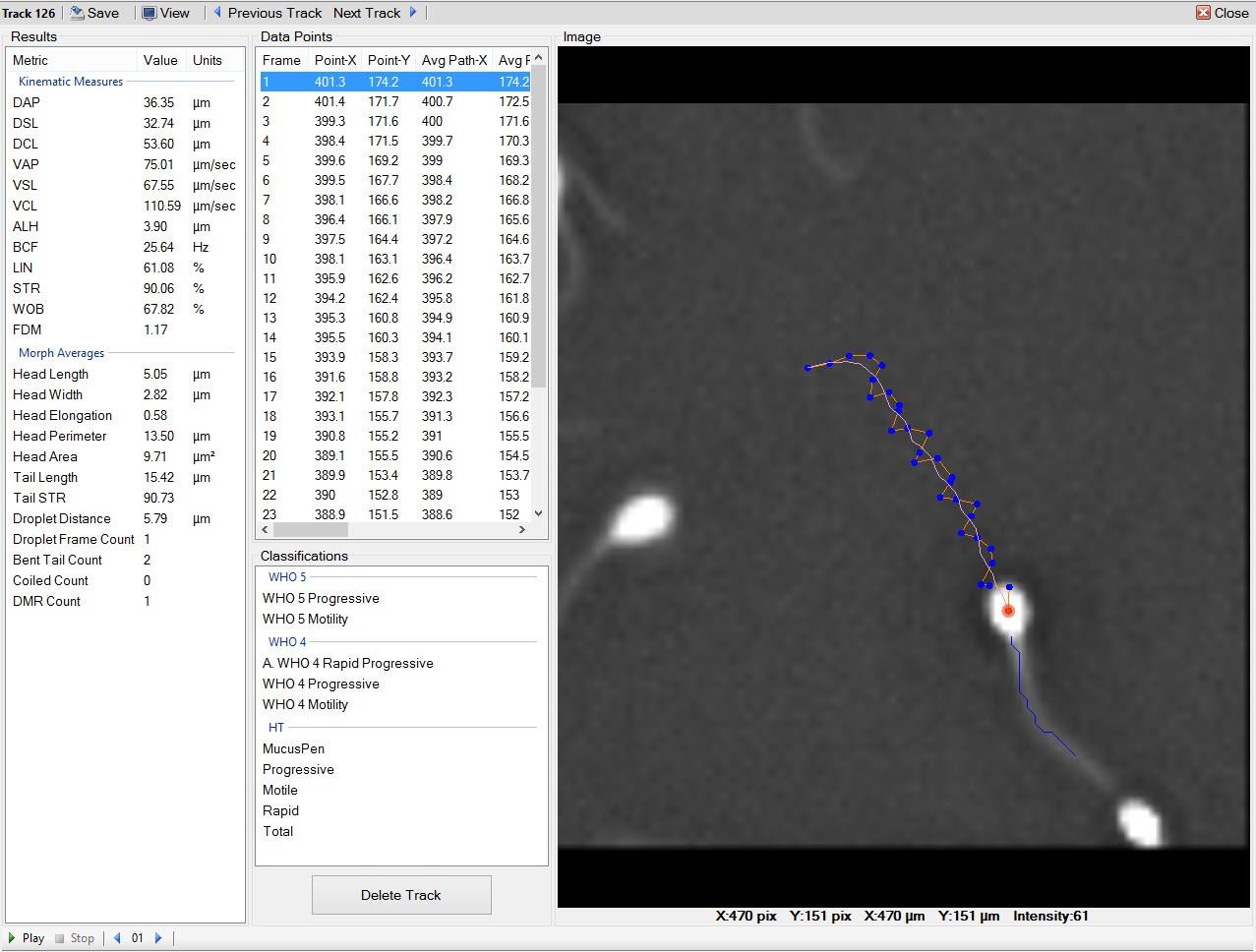Click the data table scroll down arrow

click(538, 513)
